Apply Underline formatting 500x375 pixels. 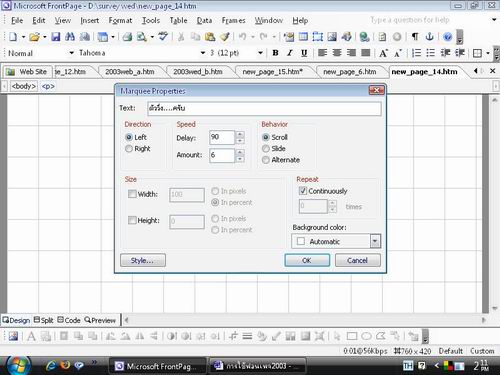[304, 53]
